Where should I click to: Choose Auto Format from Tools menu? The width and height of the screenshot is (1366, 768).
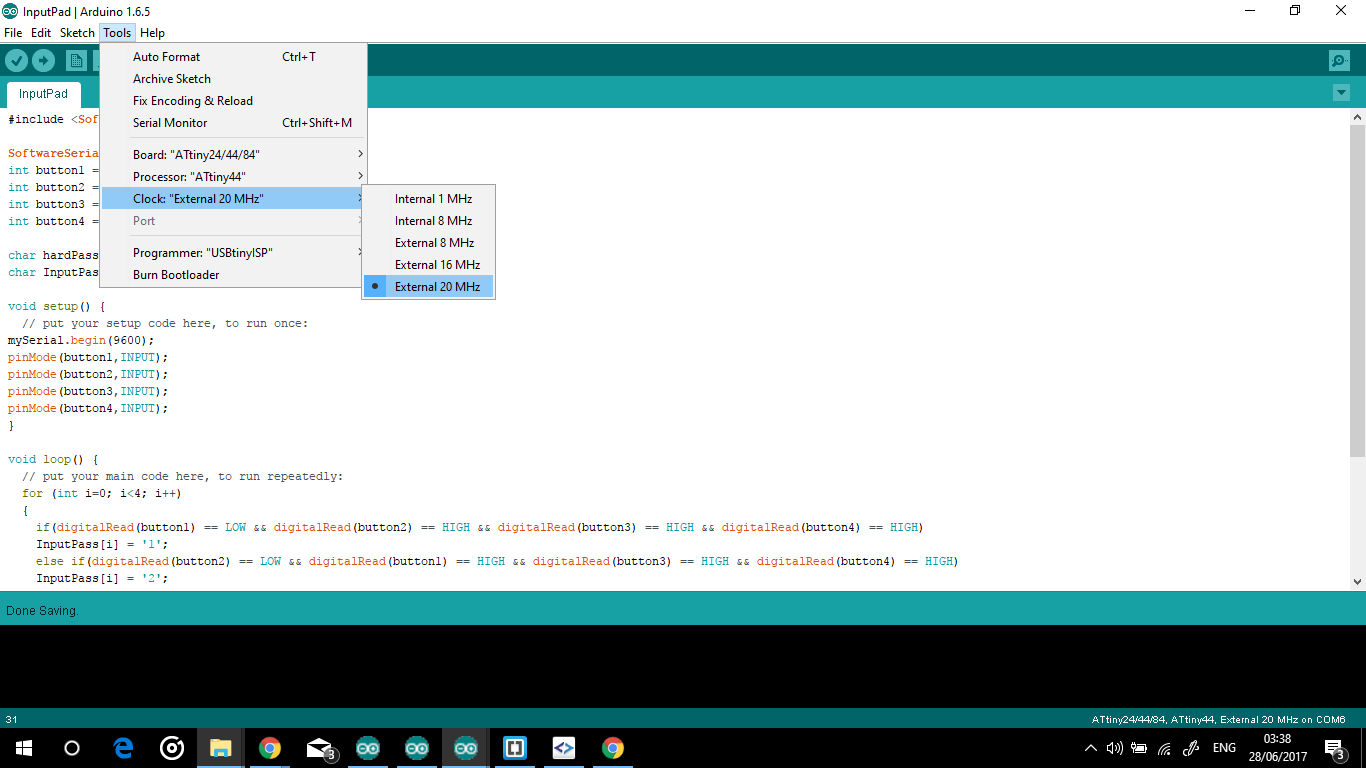pos(234,57)
